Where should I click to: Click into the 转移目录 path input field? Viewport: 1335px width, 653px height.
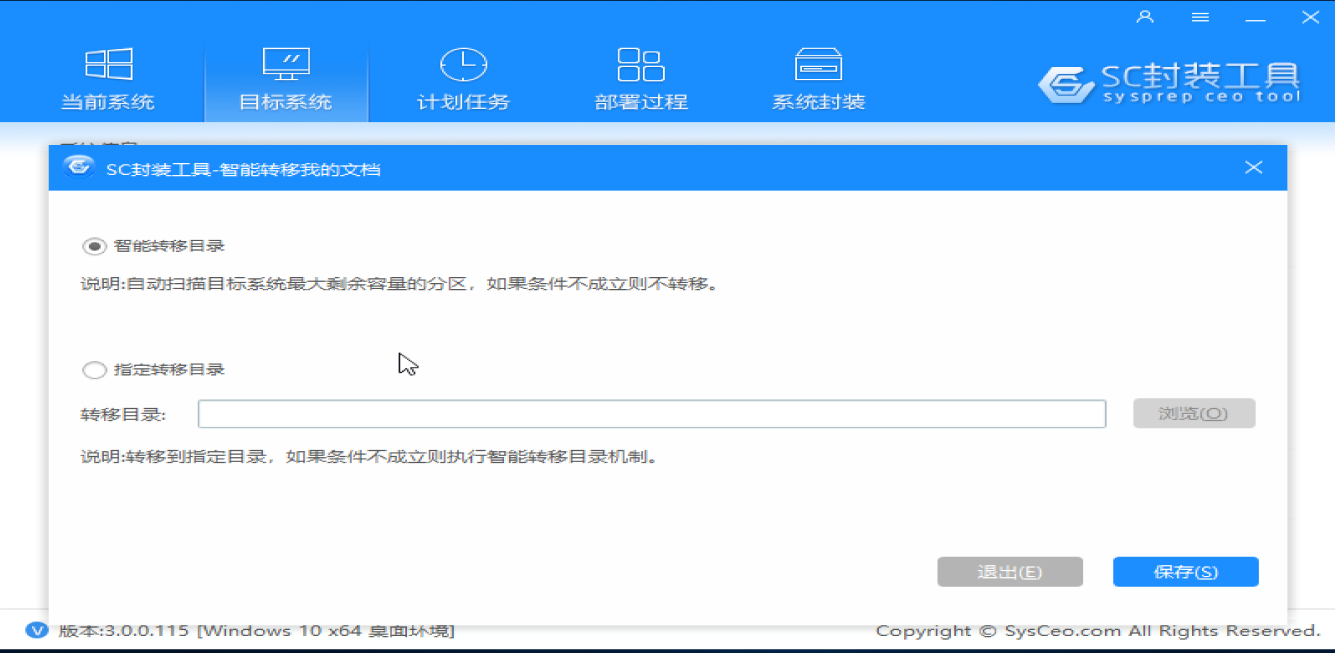[652, 414]
